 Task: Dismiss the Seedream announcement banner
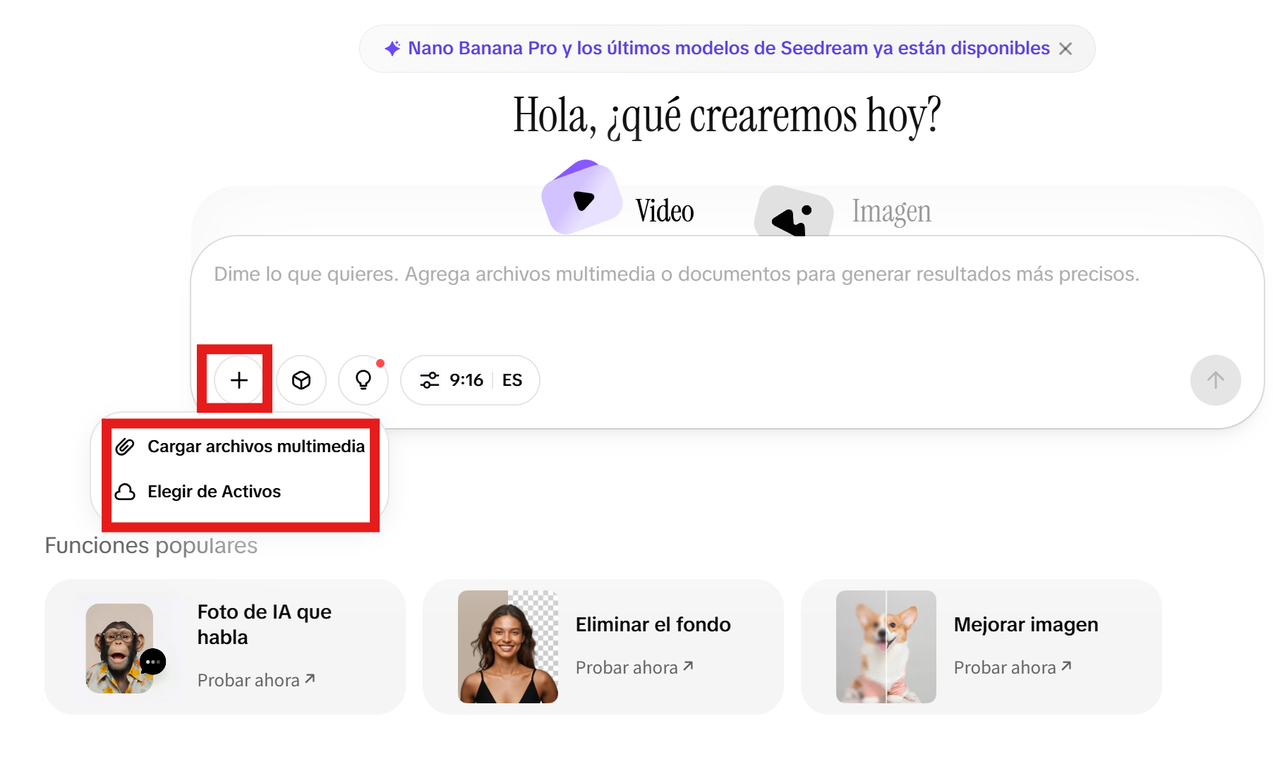point(1065,48)
